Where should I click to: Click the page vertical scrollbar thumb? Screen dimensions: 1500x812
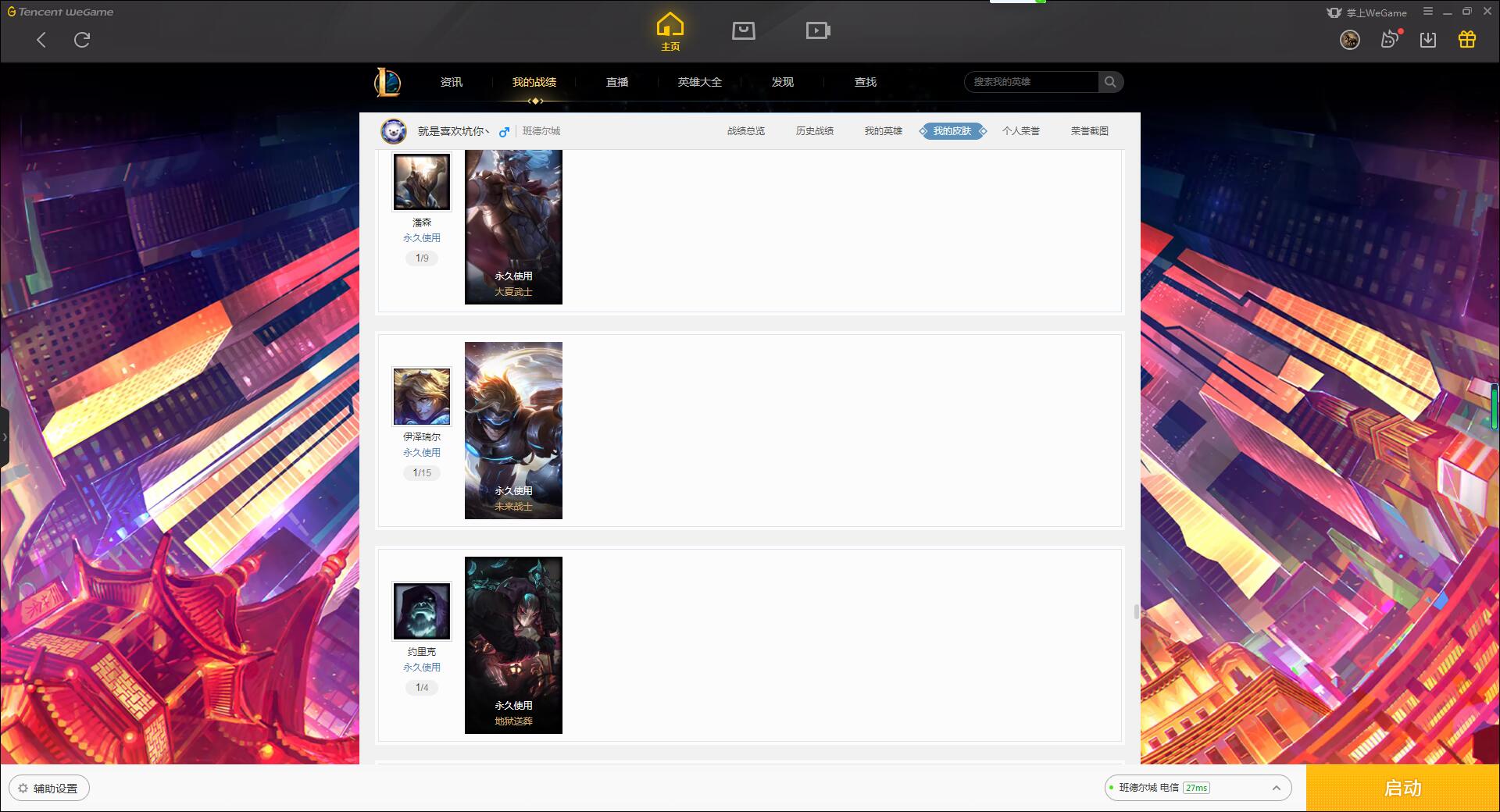[1137, 611]
